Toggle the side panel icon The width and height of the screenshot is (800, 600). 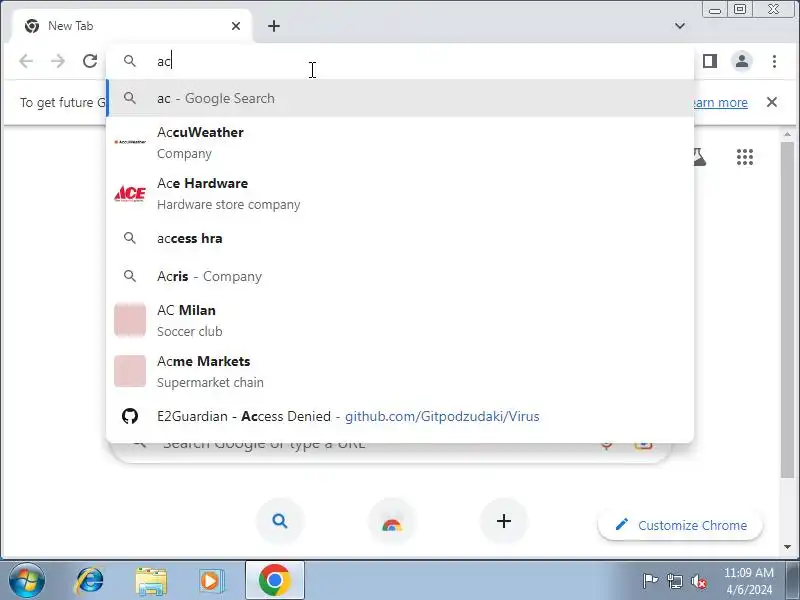[710, 61]
